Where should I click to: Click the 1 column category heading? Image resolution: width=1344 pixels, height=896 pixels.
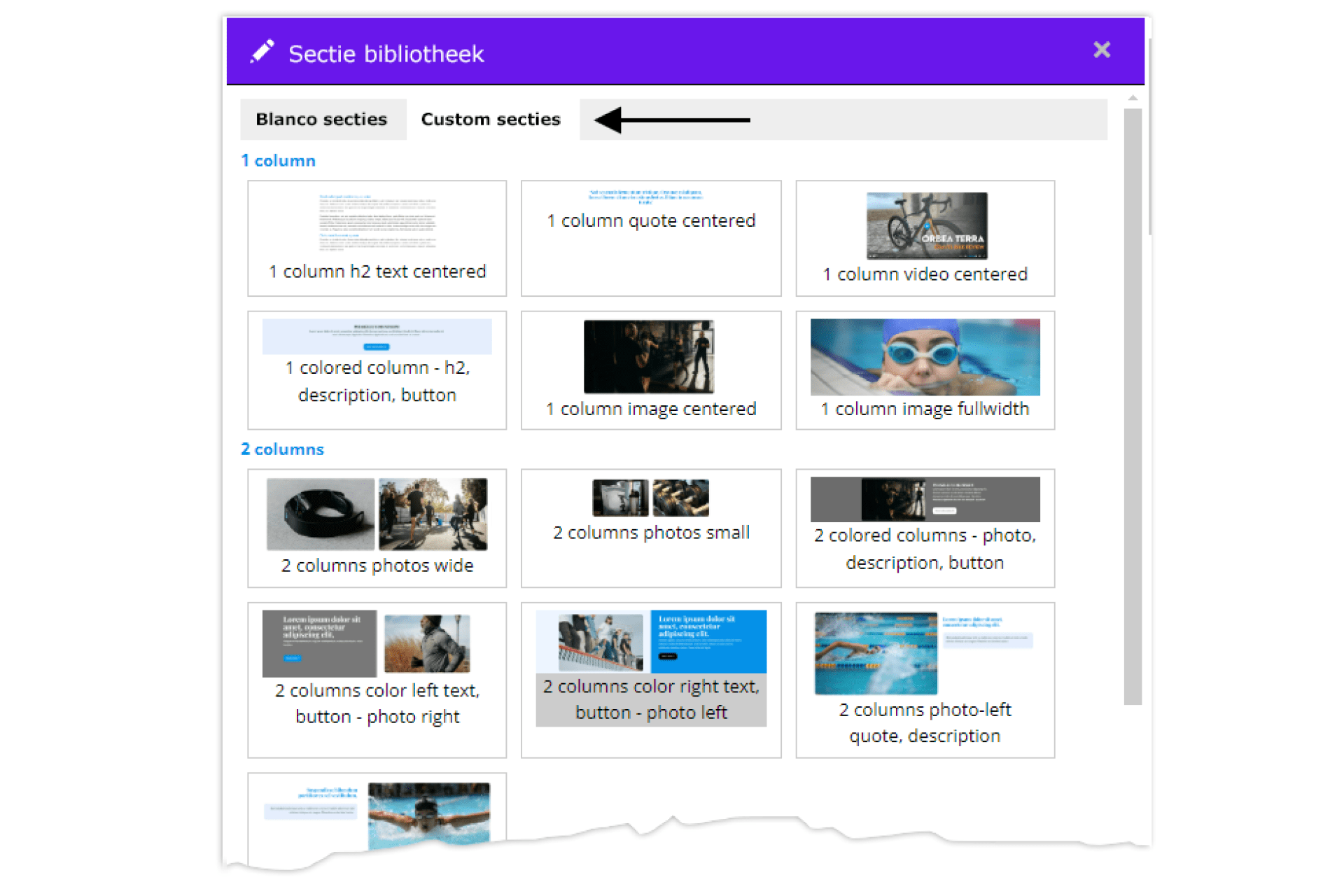(x=278, y=160)
